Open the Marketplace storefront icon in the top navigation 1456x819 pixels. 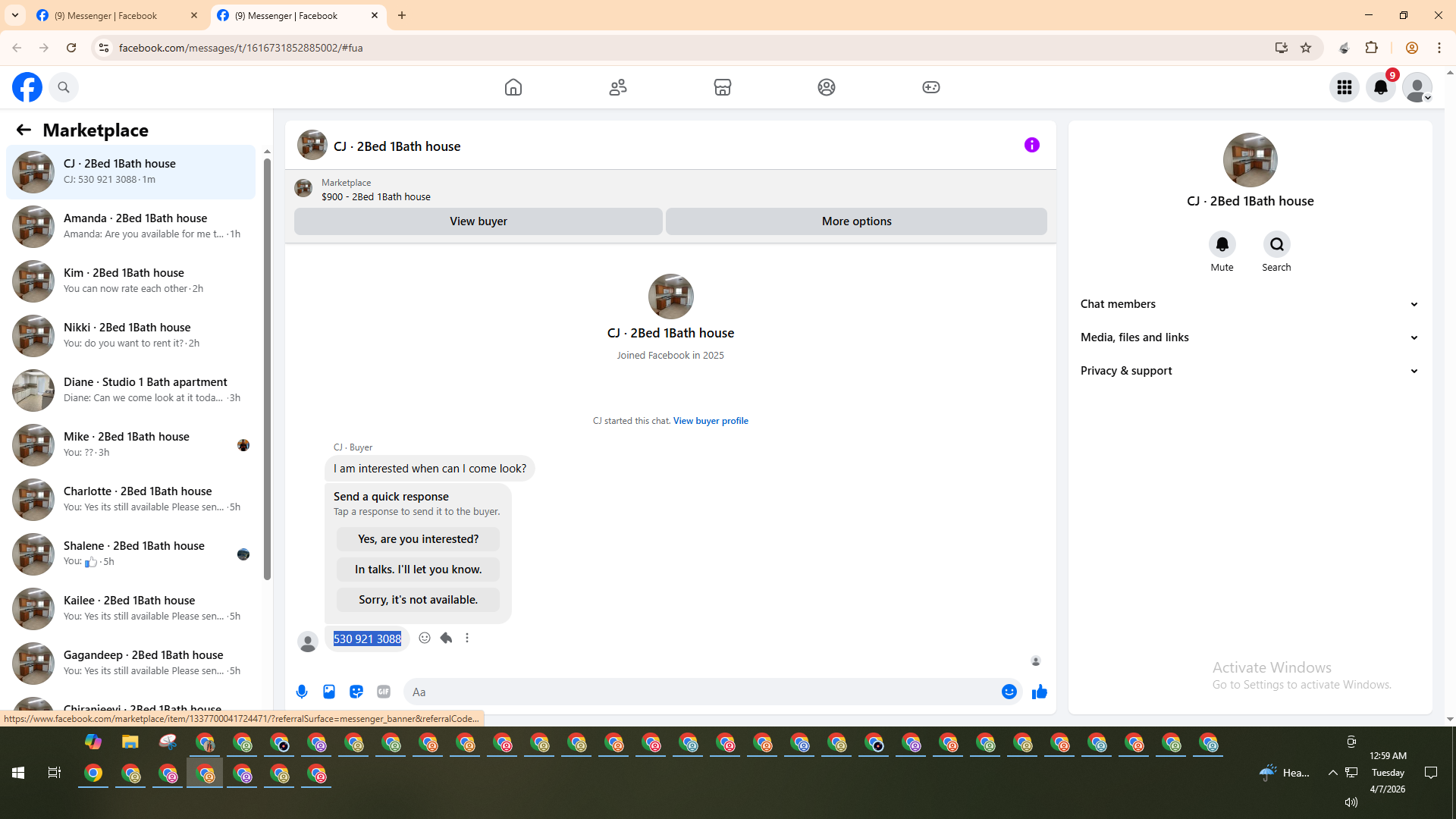(x=723, y=87)
